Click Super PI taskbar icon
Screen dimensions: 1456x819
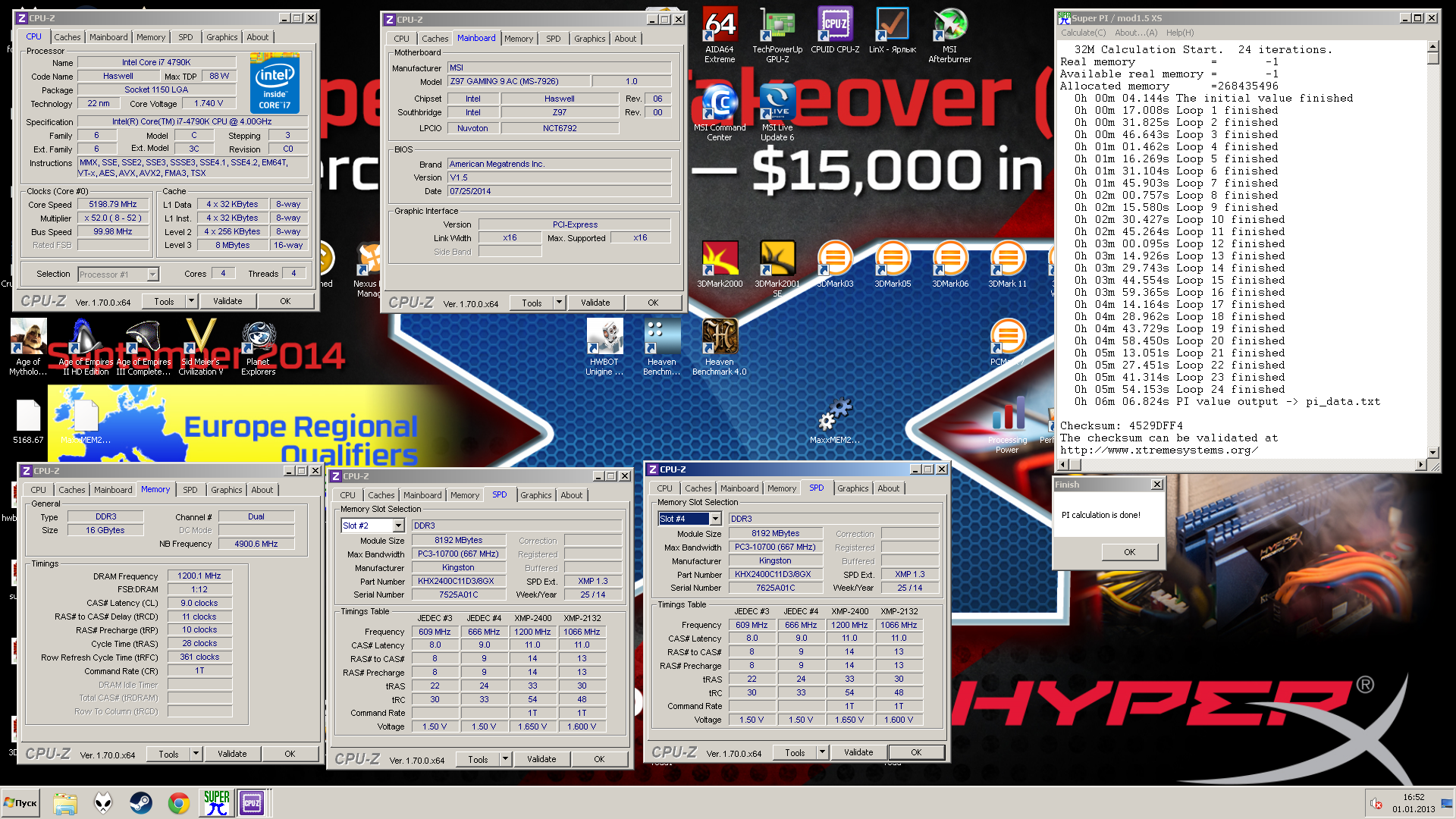(216, 802)
